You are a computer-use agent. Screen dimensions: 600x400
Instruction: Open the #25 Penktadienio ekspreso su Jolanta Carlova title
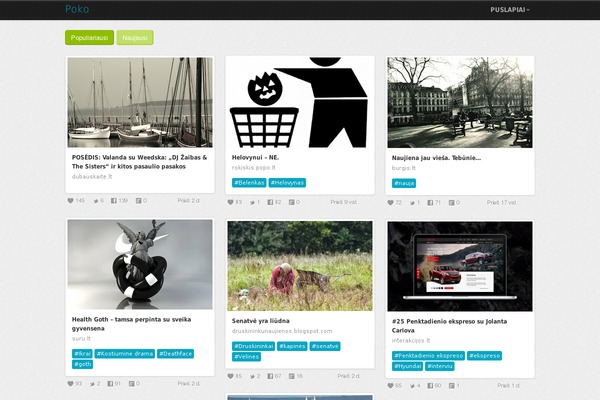449,326
